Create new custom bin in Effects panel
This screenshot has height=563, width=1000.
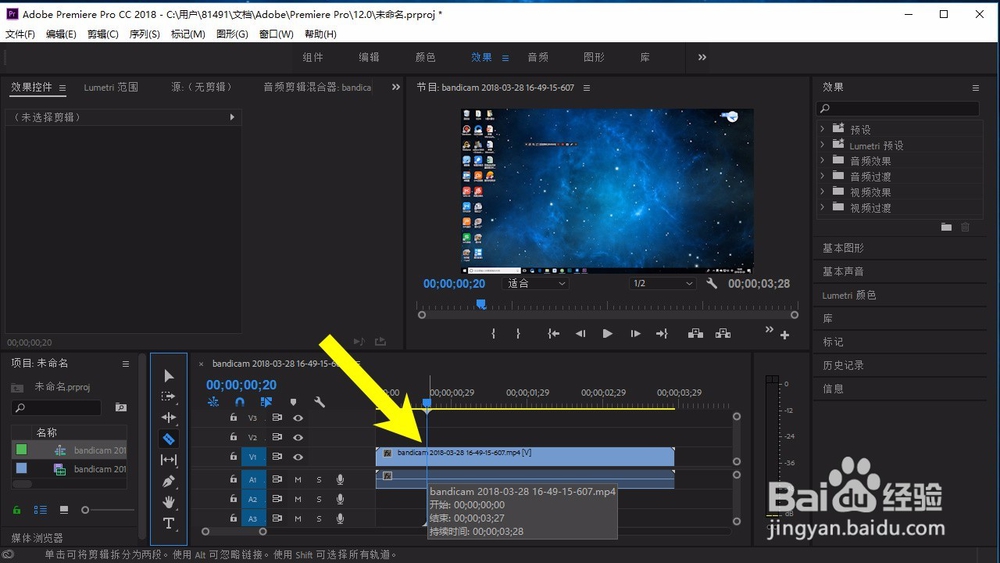click(946, 227)
